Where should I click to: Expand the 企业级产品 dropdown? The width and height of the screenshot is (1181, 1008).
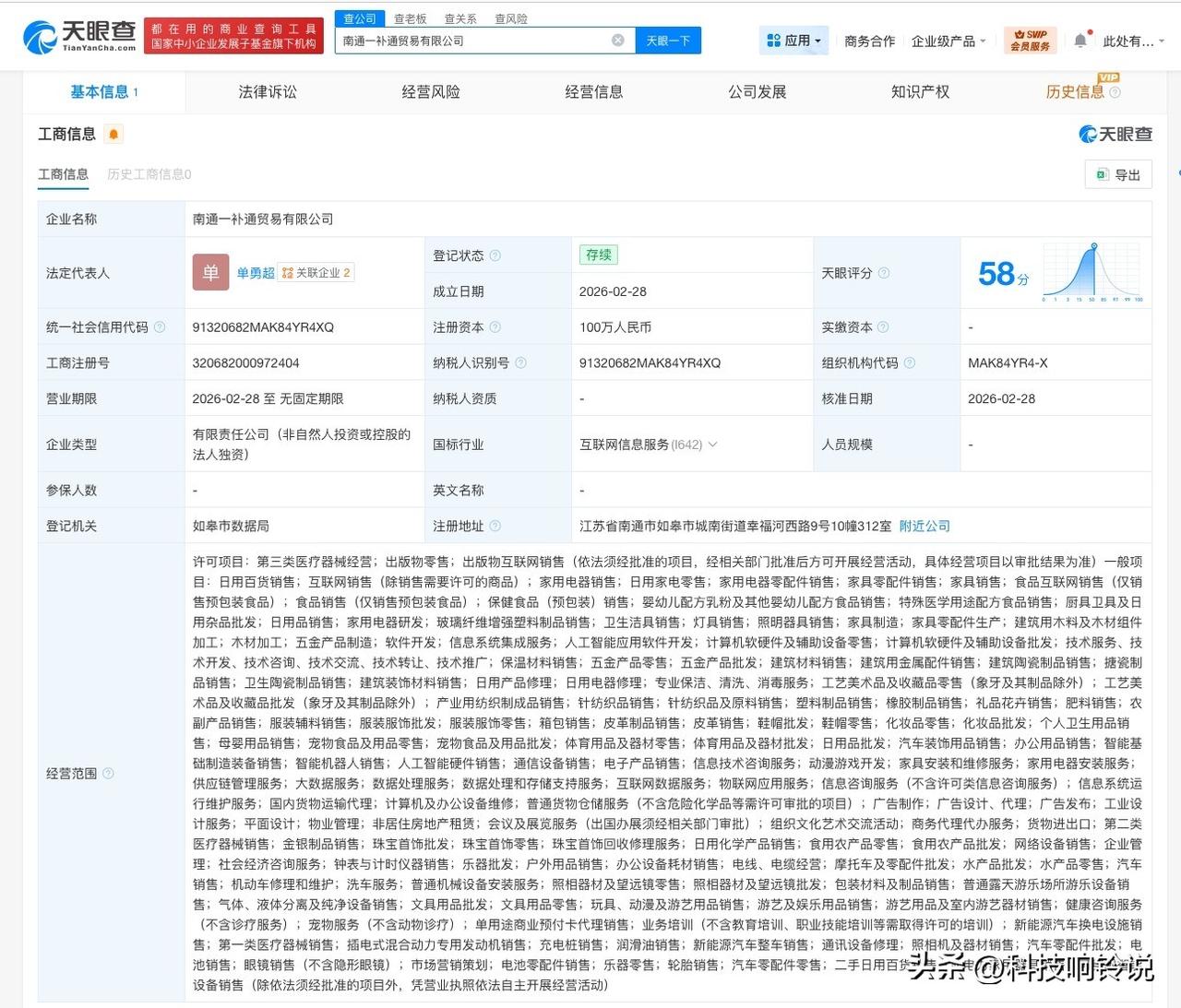click(x=948, y=40)
